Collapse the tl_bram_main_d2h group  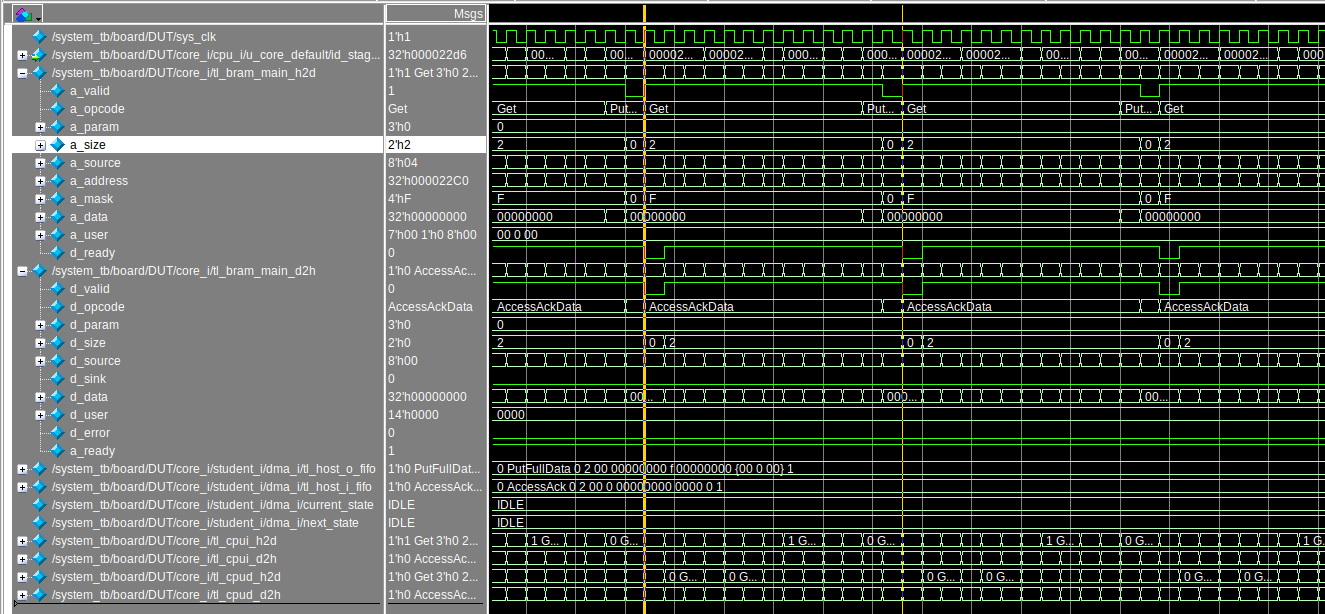point(22,270)
